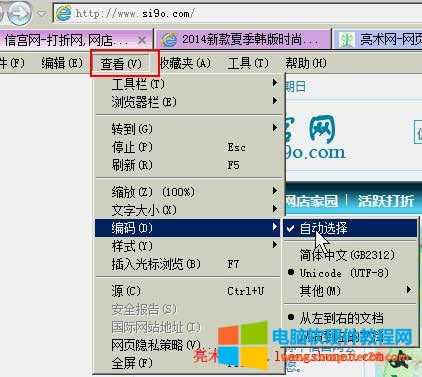Click the 网店家园 navigation link
This screenshot has height=377, width=422.
point(312,201)
